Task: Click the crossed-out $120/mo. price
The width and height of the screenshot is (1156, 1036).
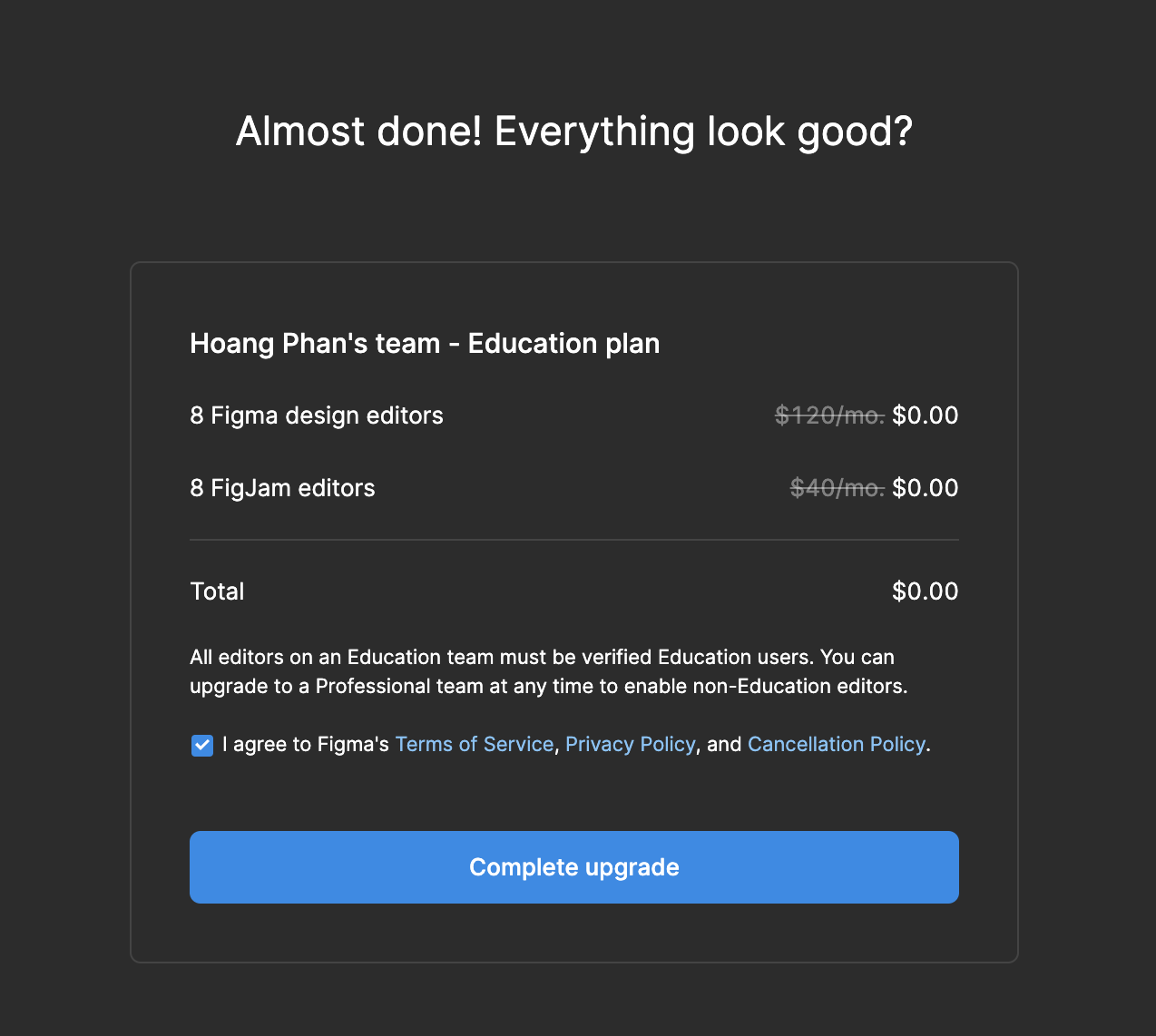Action: pyautogui.click(x=829, y=415)
